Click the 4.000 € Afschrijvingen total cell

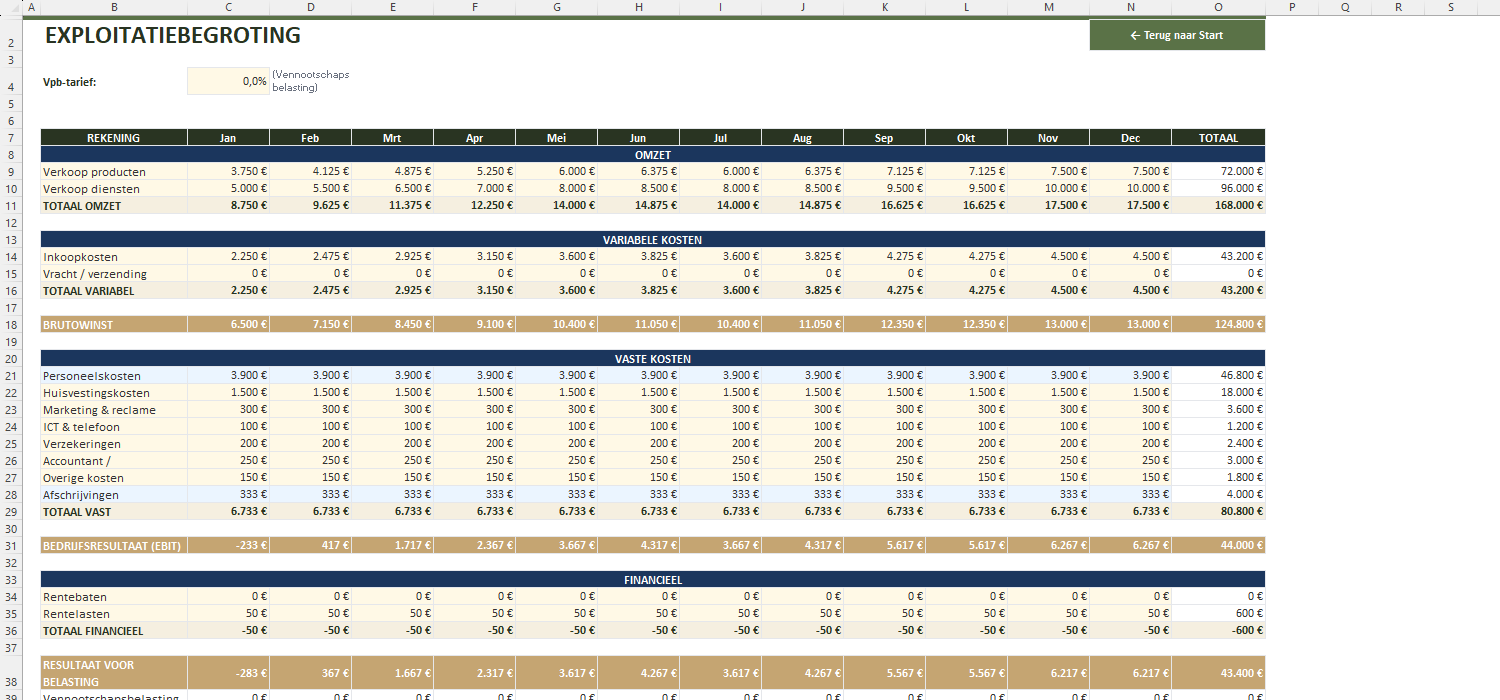(x=1218, y=495)
